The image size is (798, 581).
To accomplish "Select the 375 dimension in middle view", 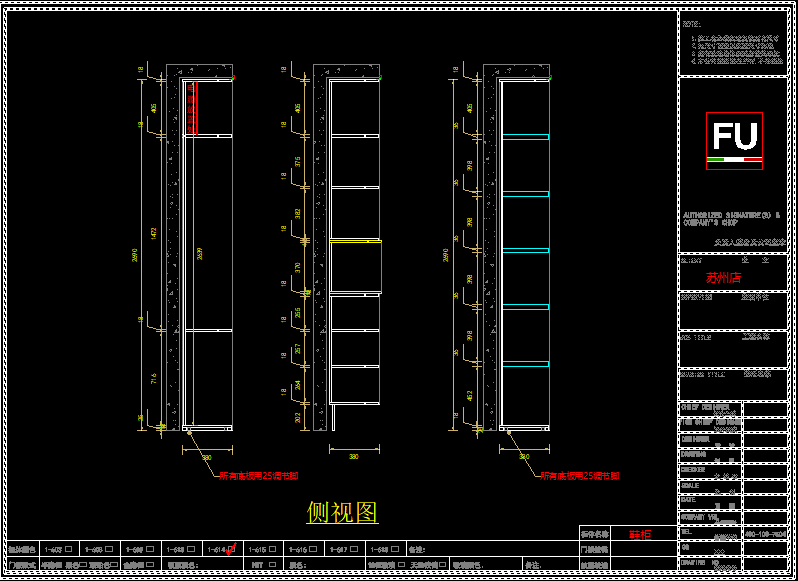I will click(298, 162).
